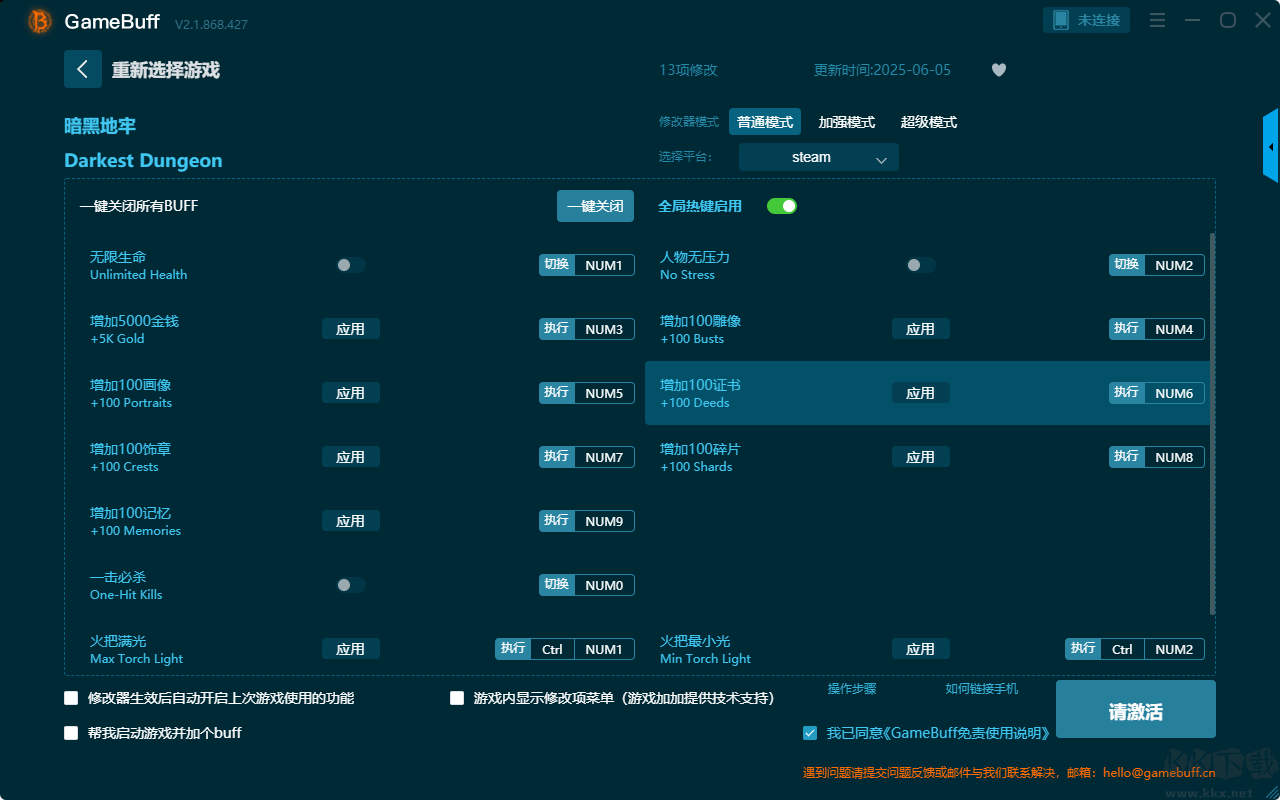Turn on One-Hit Kills toggle
Image resolution: width=1280 pixels, height=800 pixels.
351,585
